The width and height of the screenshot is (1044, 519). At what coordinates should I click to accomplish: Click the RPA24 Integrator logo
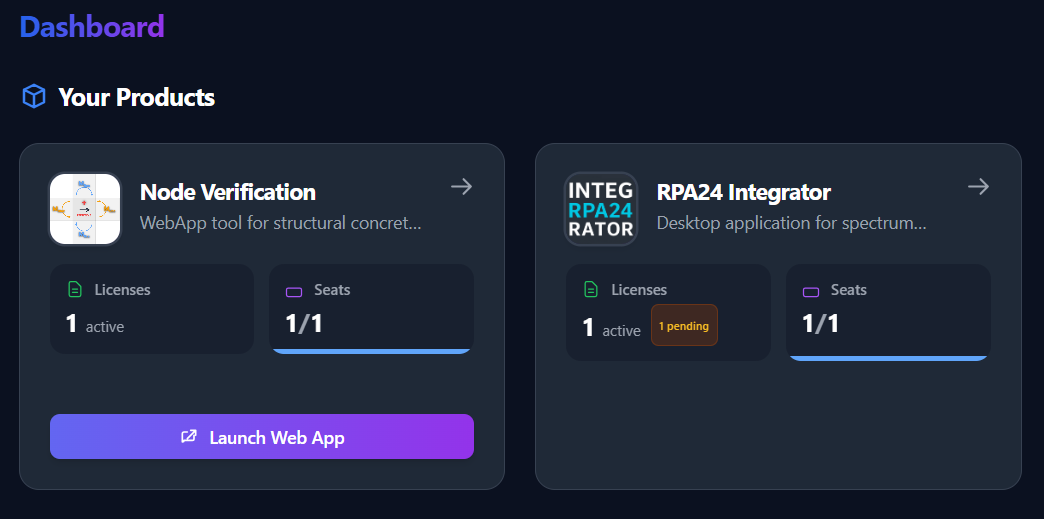[601, 209]
